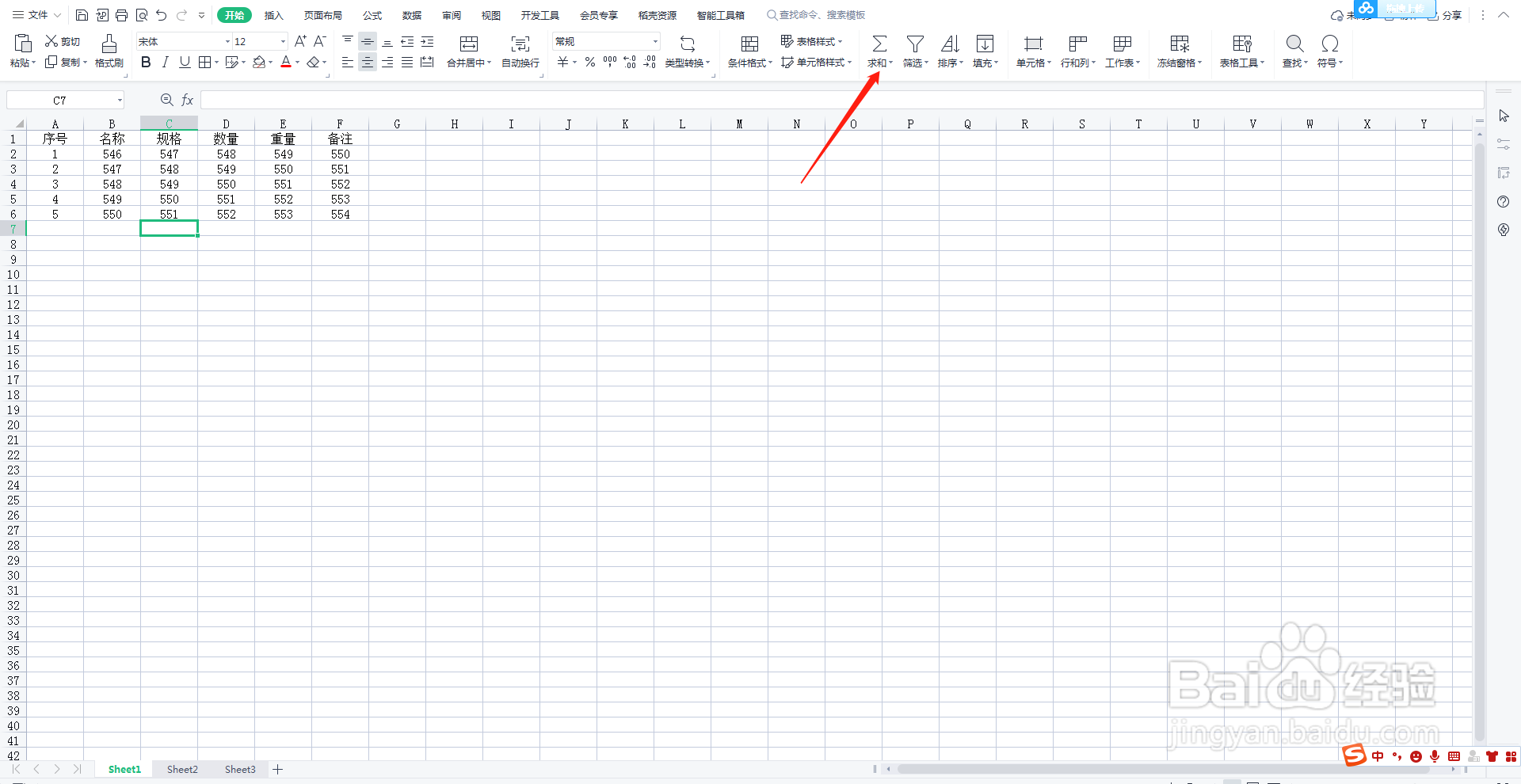Image resolution: width=1521 pixels, height=784 pixels.
Task: Click the Share (分享) button
Action: 1445,15
